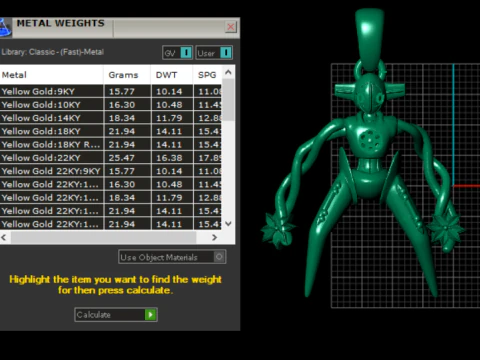Click the table scroll up arrow
This screenshot has height=360, width=480.
tap(228, 72)
